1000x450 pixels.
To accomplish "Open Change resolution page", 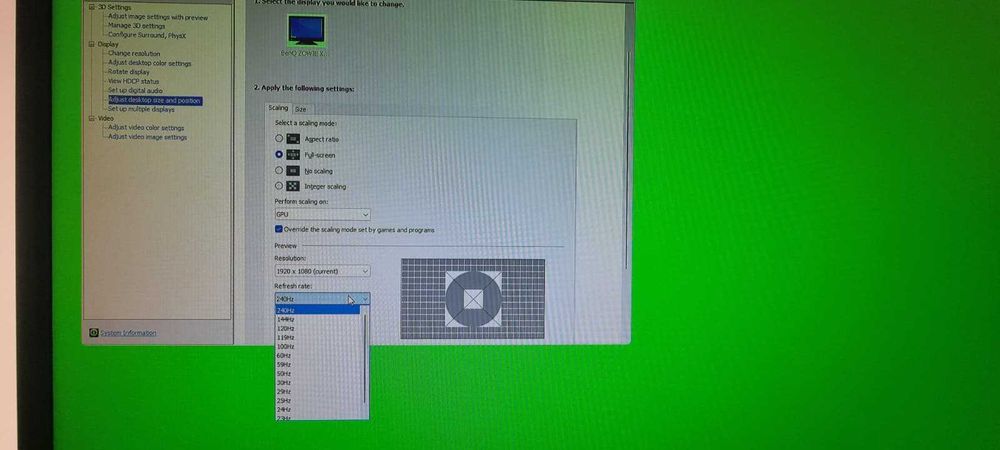I will (134, 54).
